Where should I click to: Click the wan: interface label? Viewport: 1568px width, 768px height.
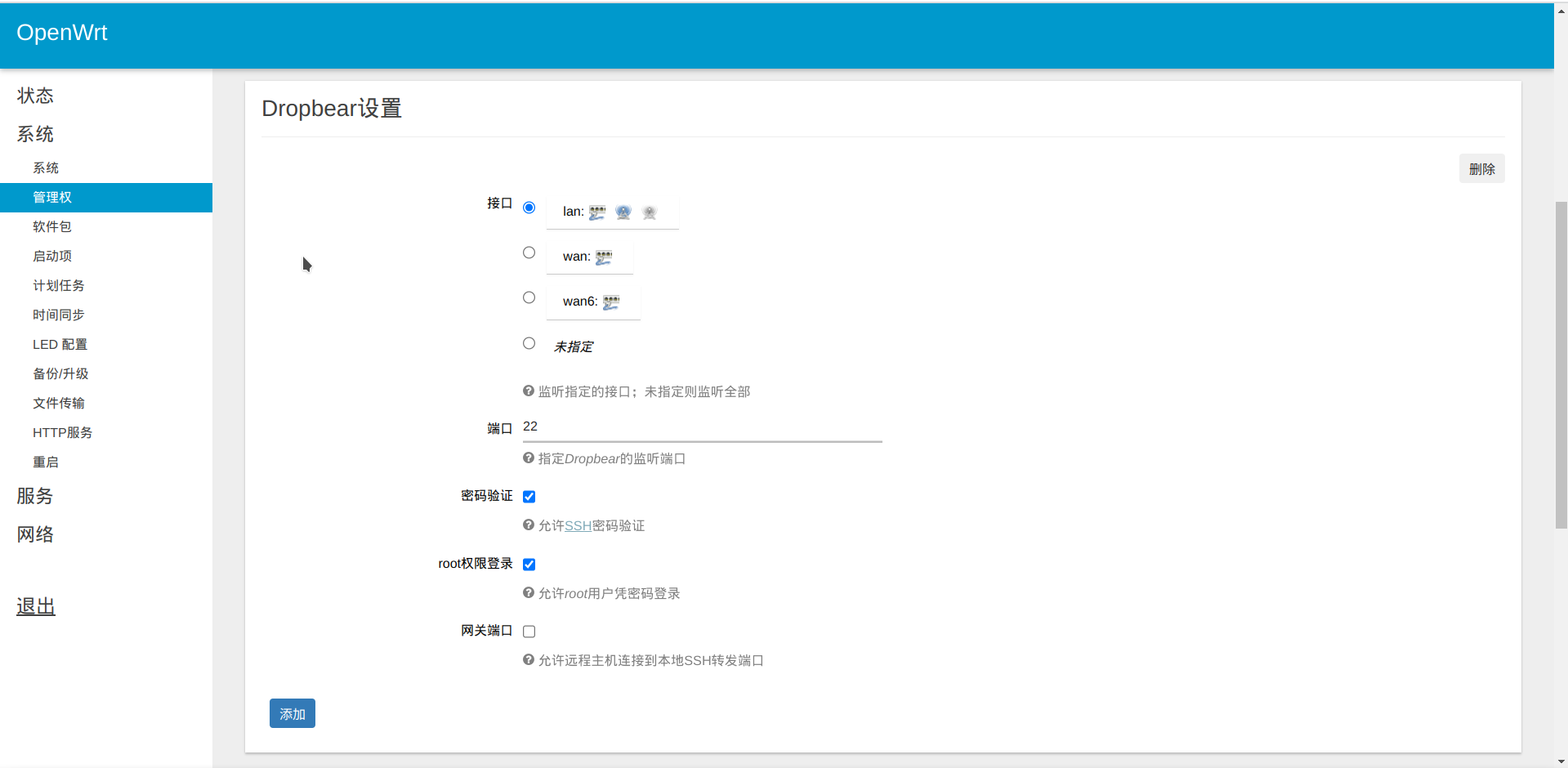(x=577, y=257)
